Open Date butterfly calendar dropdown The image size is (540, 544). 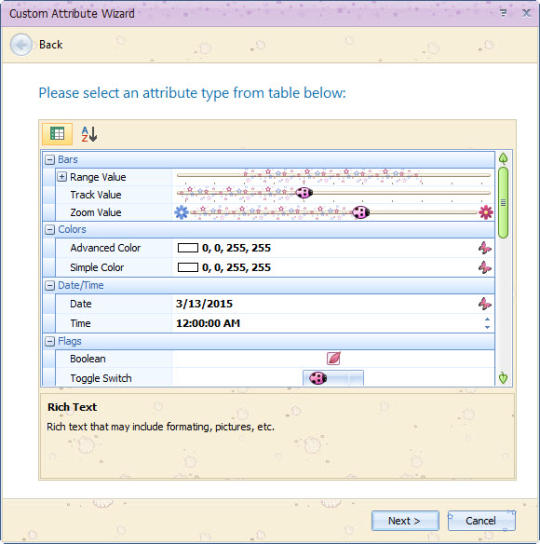(x=485, y=304)
